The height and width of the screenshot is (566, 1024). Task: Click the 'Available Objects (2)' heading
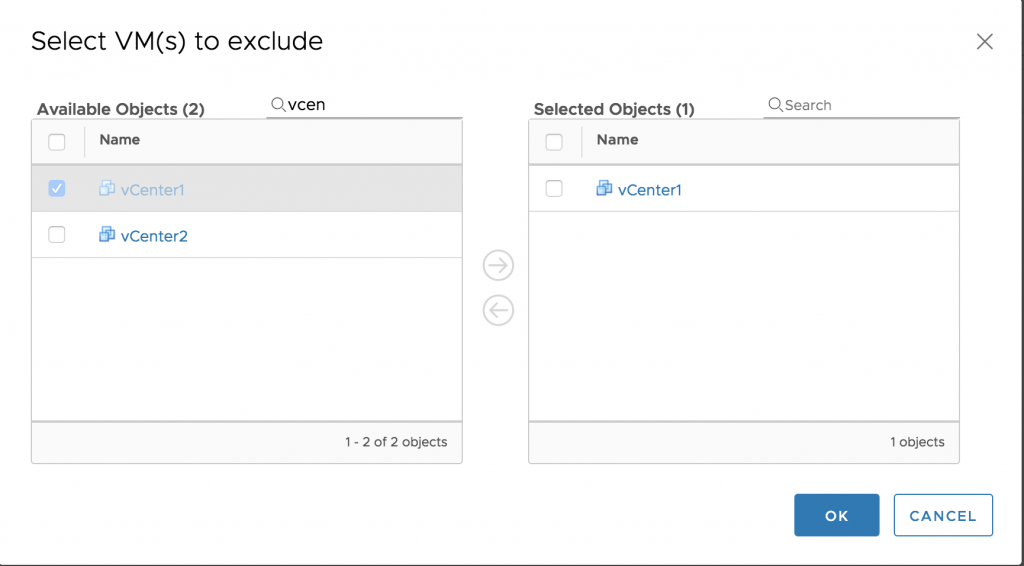tap(121, 109)
